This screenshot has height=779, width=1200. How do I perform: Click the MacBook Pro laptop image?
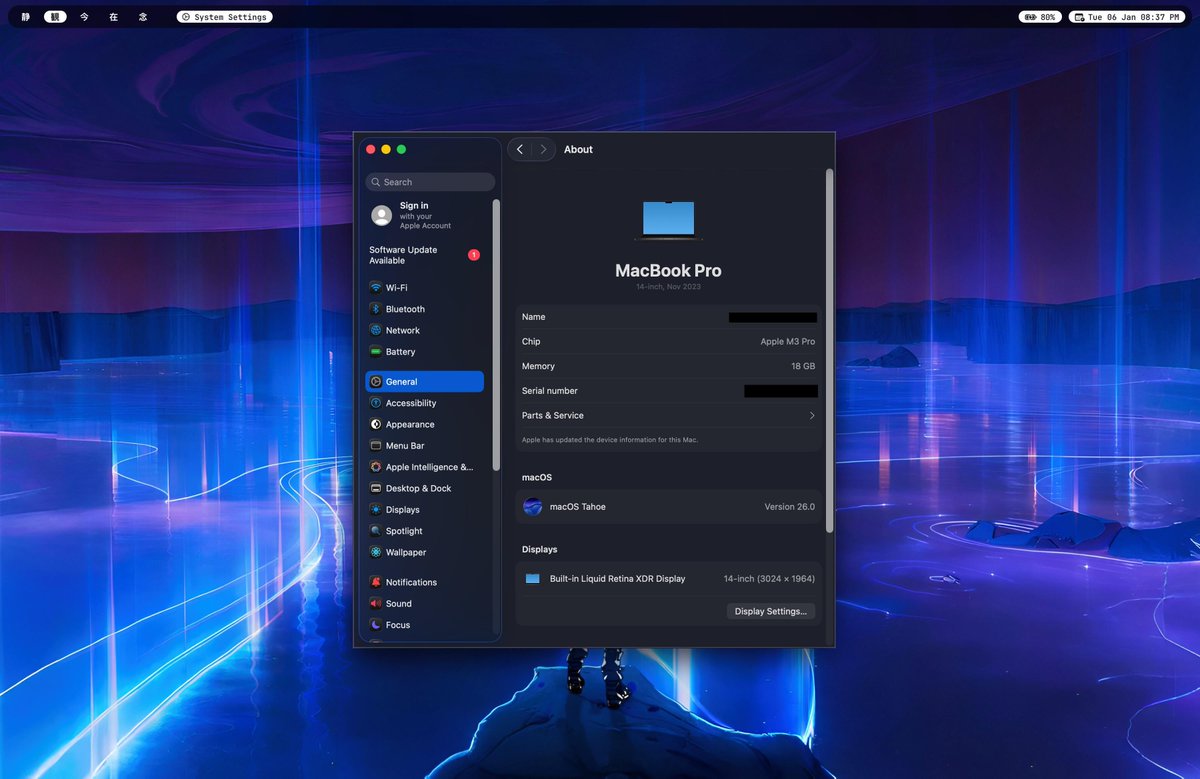[x=668, y=221]
